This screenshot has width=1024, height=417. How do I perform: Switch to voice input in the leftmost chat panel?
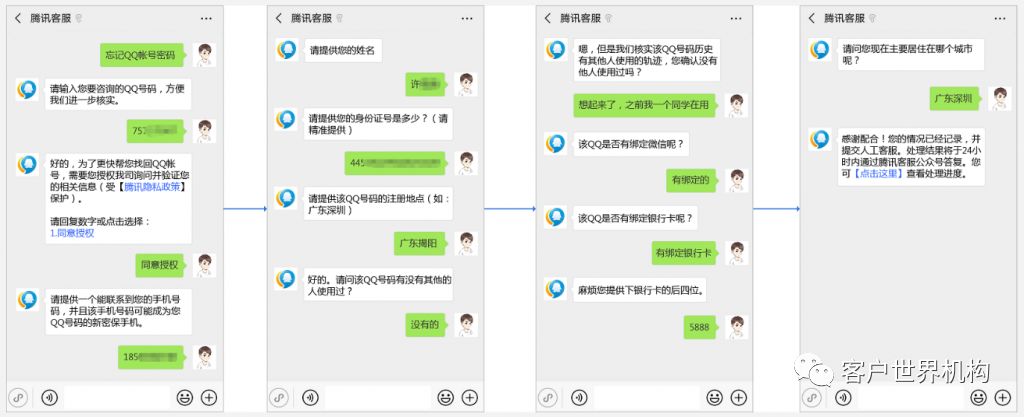(x=48, y=397)
